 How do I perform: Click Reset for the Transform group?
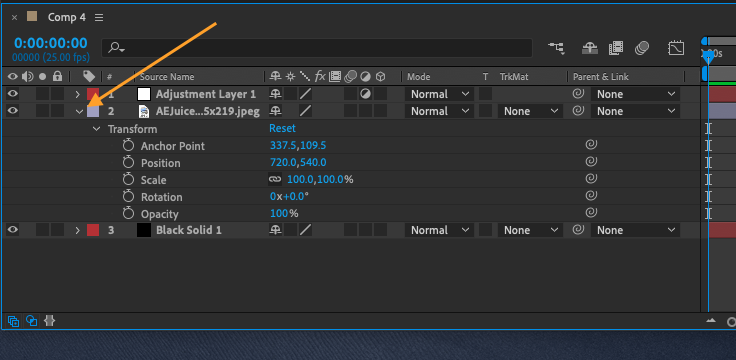click(282, 128)
